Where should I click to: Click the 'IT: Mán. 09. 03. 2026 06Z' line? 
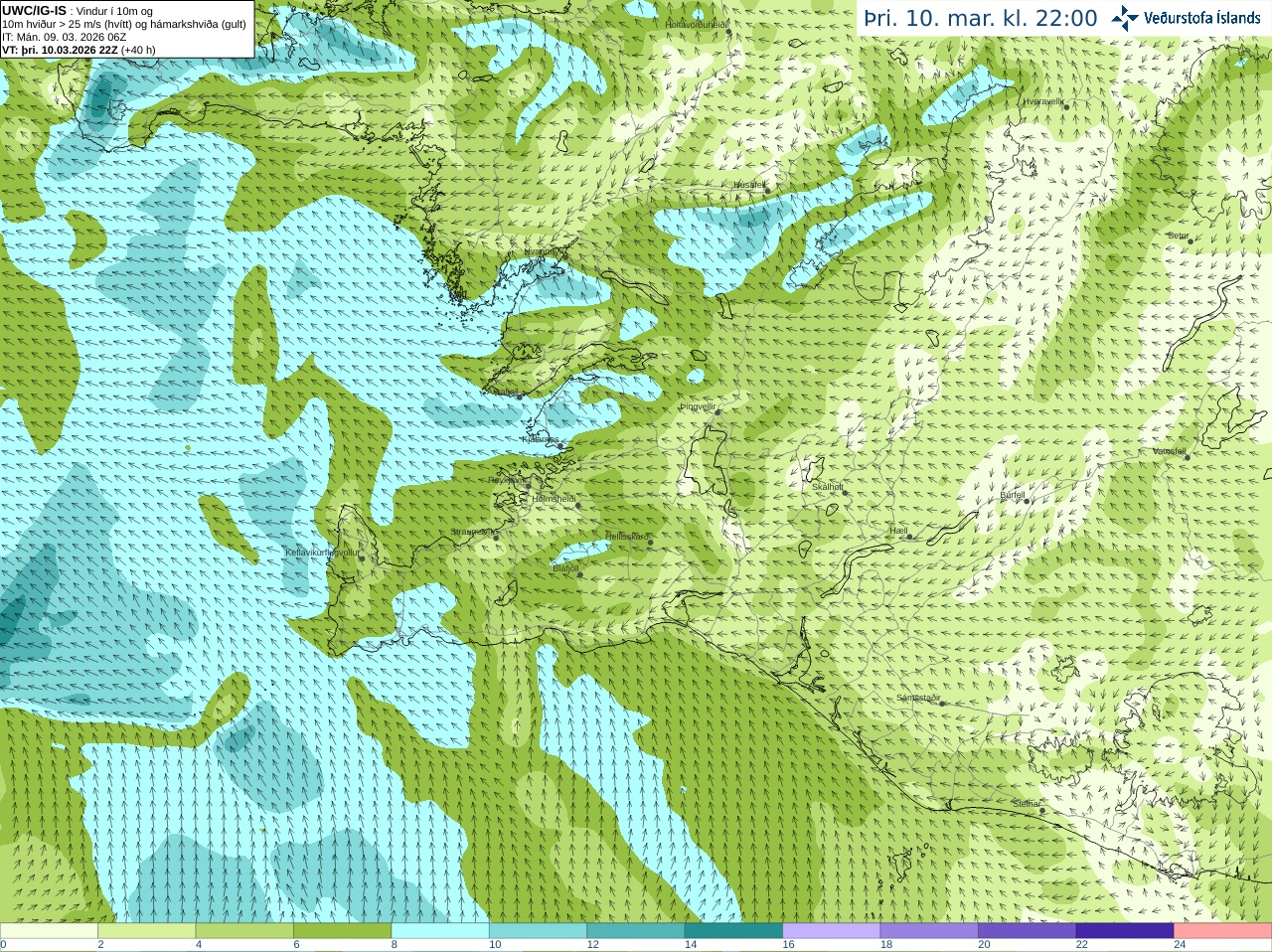click(64, 37)
